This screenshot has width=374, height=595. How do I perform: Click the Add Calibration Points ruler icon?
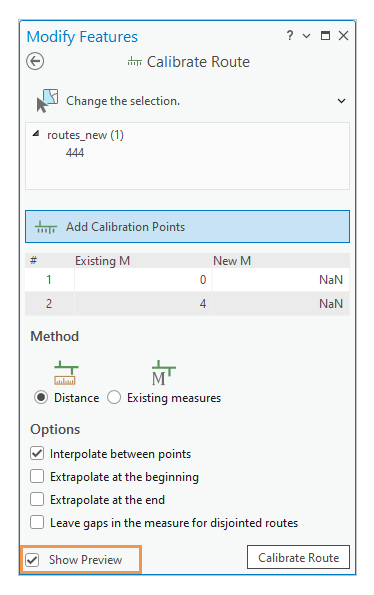(x=46, y=227)
